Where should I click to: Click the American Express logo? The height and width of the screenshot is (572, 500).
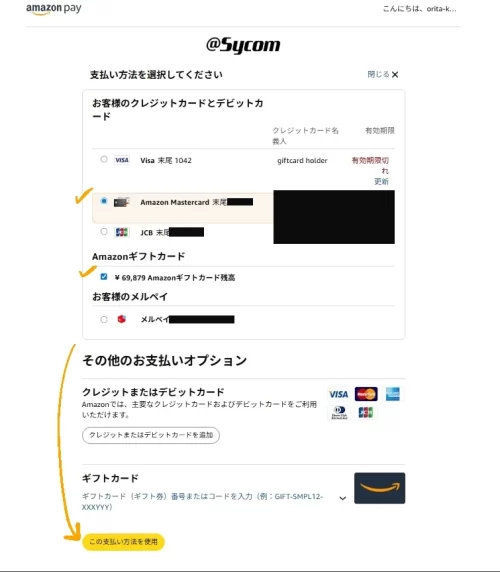coord(393,394)
